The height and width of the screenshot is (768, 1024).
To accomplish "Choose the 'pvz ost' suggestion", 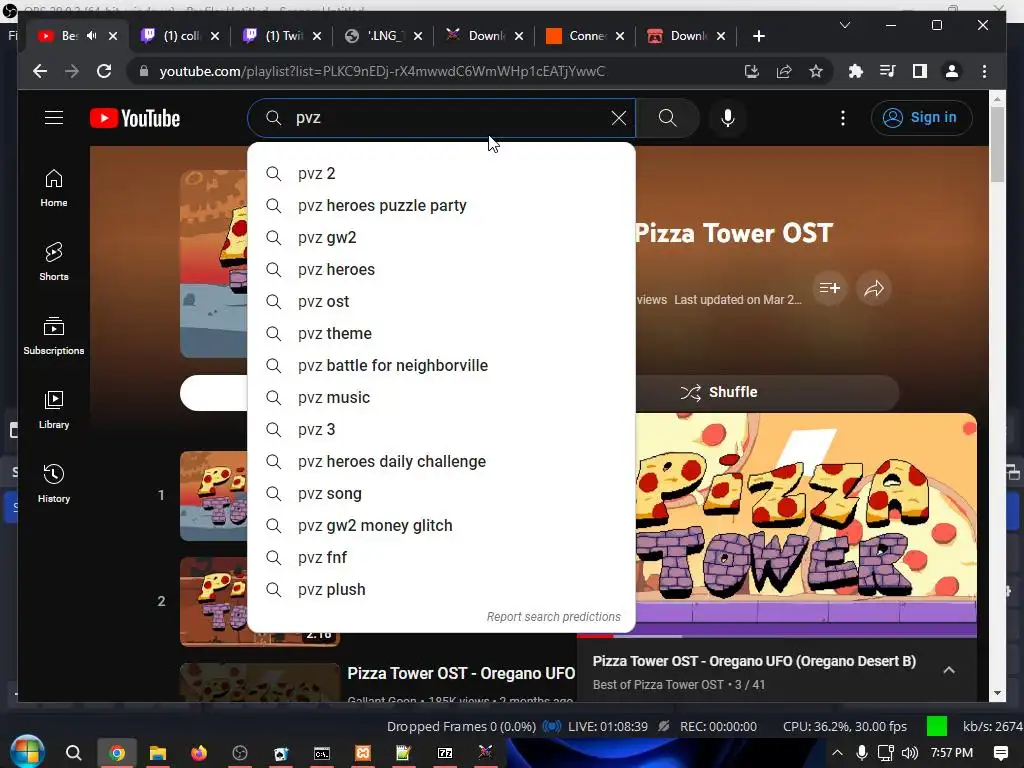I will [441, 302].
